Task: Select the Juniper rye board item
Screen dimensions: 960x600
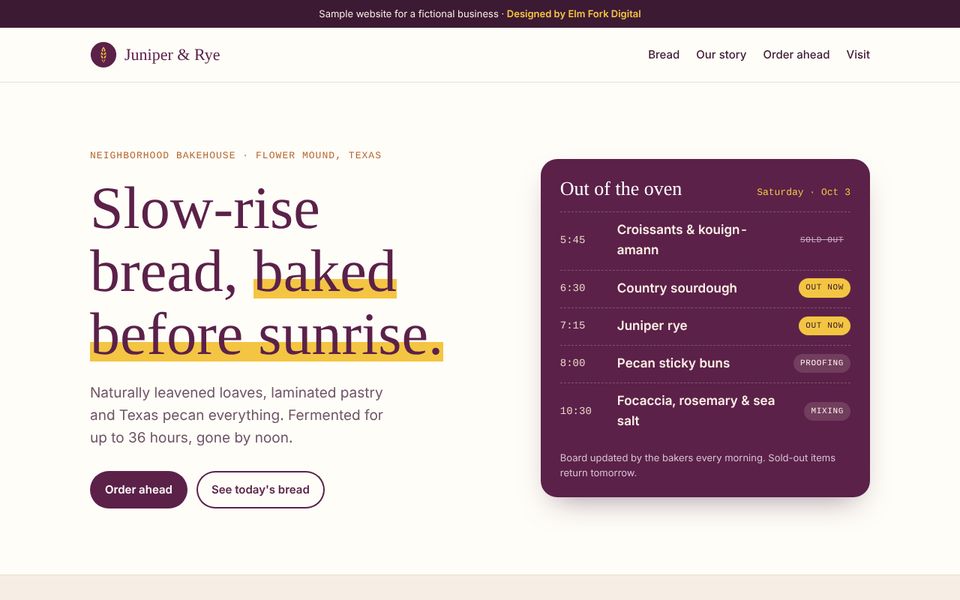Action: click(651, 326)
